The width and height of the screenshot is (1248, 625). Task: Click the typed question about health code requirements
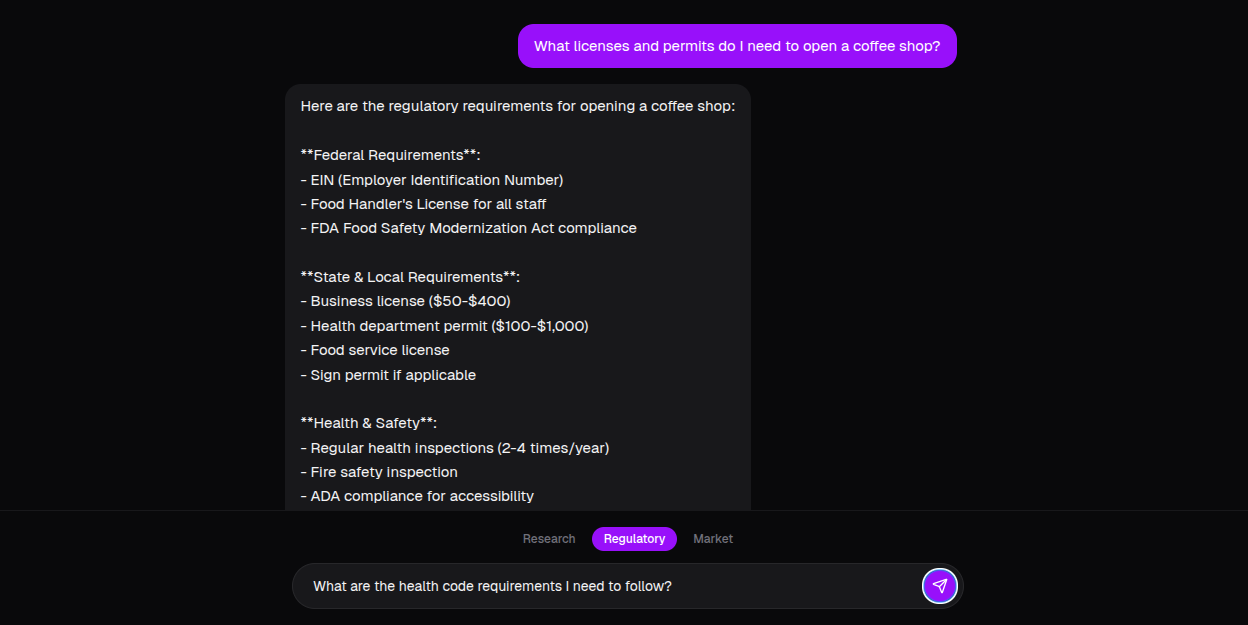point(492,586)
